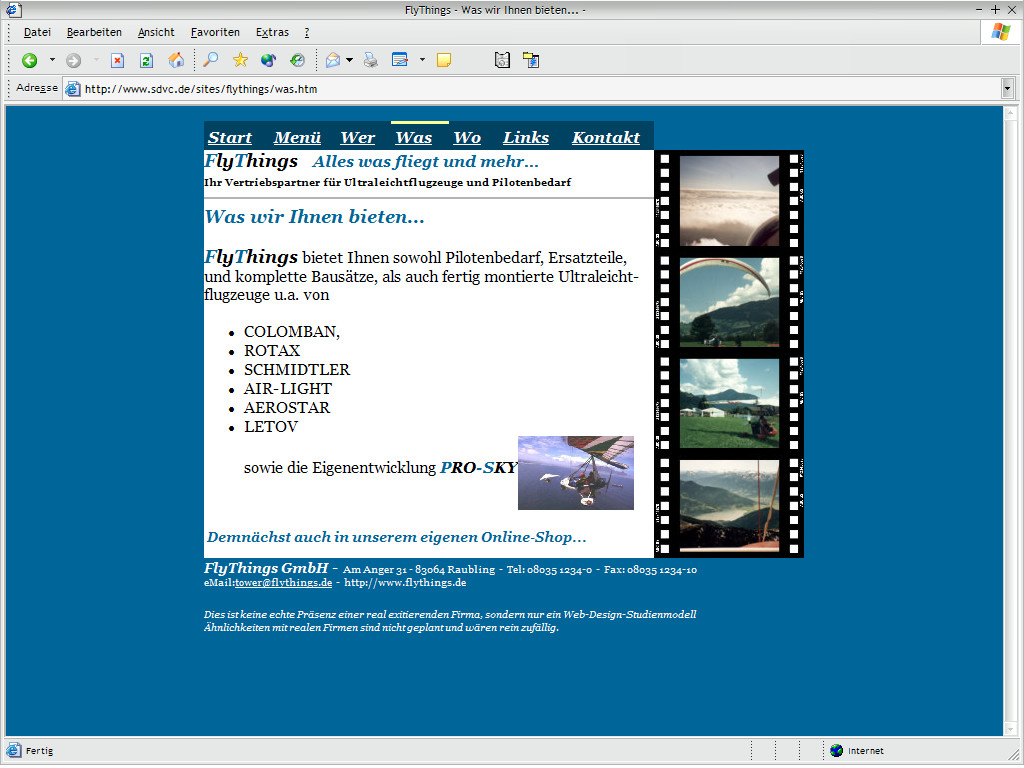
Task: Expand the Back button history dropdown
Action: (x=52, y=61)
